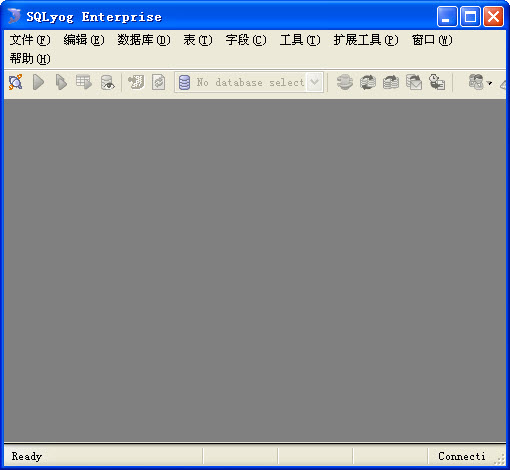
Task: Click the format query icon
Action: 136,82
